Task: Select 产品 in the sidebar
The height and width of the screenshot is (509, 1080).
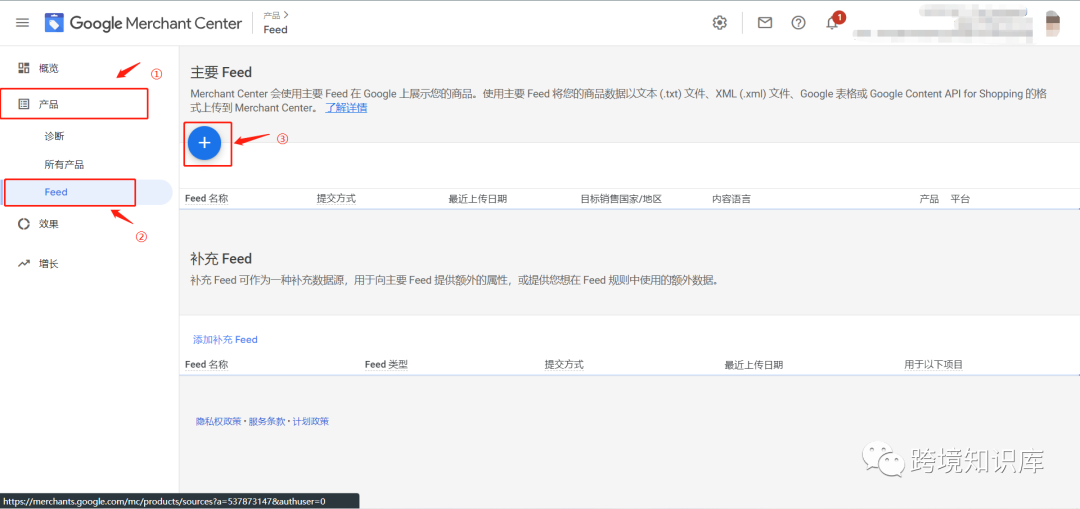Action: (49, 104)
